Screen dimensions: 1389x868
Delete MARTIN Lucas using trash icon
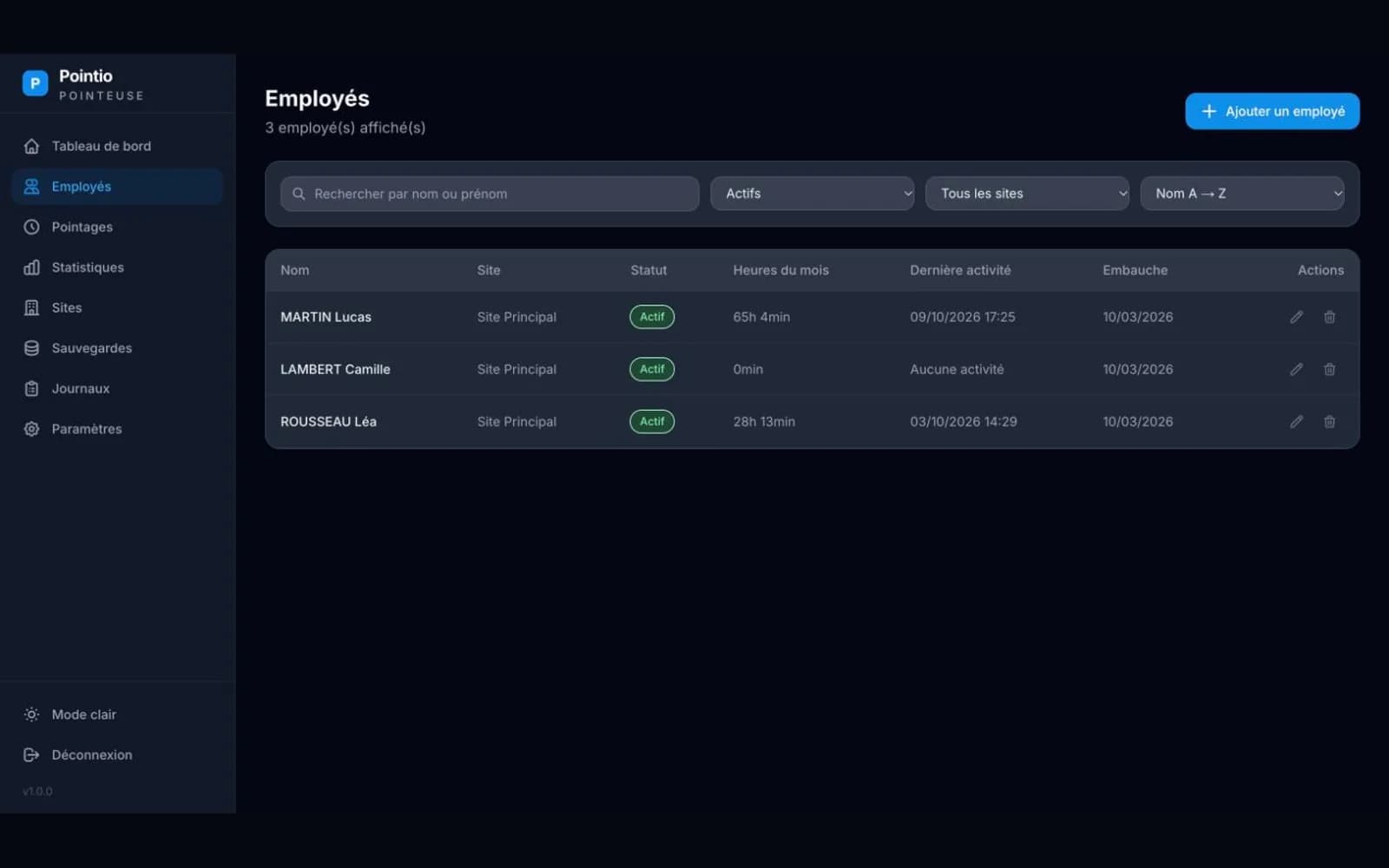[1329, 317]
